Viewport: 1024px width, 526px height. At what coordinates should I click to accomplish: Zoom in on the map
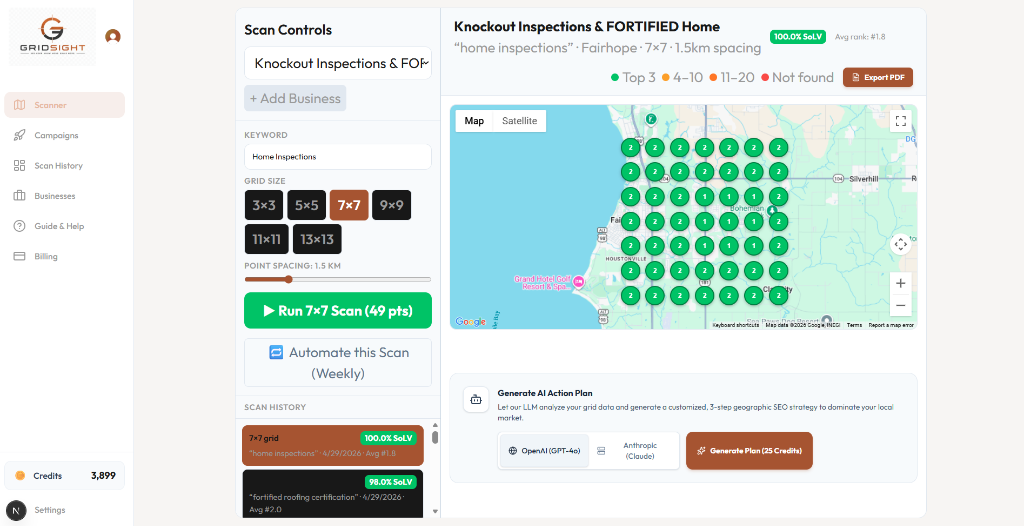(901, 283)
